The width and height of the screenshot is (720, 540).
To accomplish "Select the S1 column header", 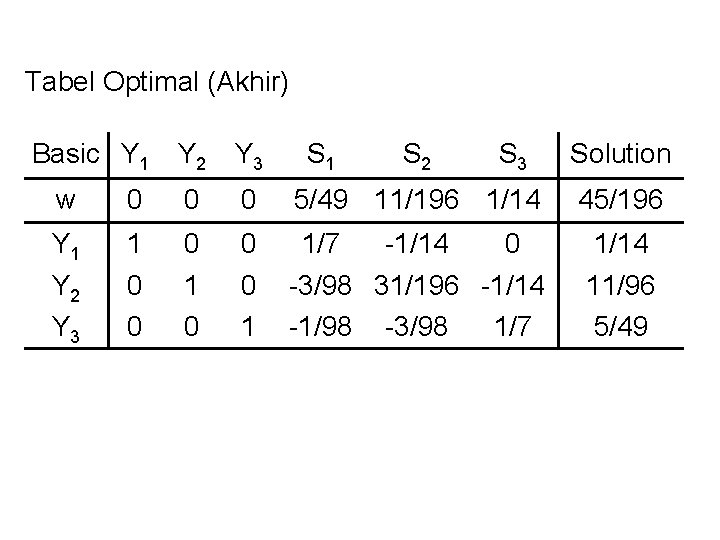I will pyautogui.click(x=321, y=155).
